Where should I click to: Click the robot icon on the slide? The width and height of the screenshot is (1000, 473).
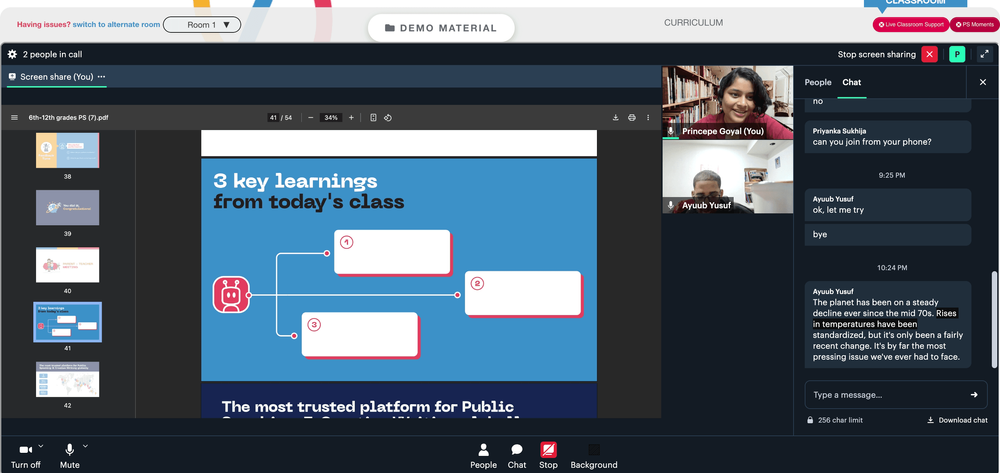231,295
